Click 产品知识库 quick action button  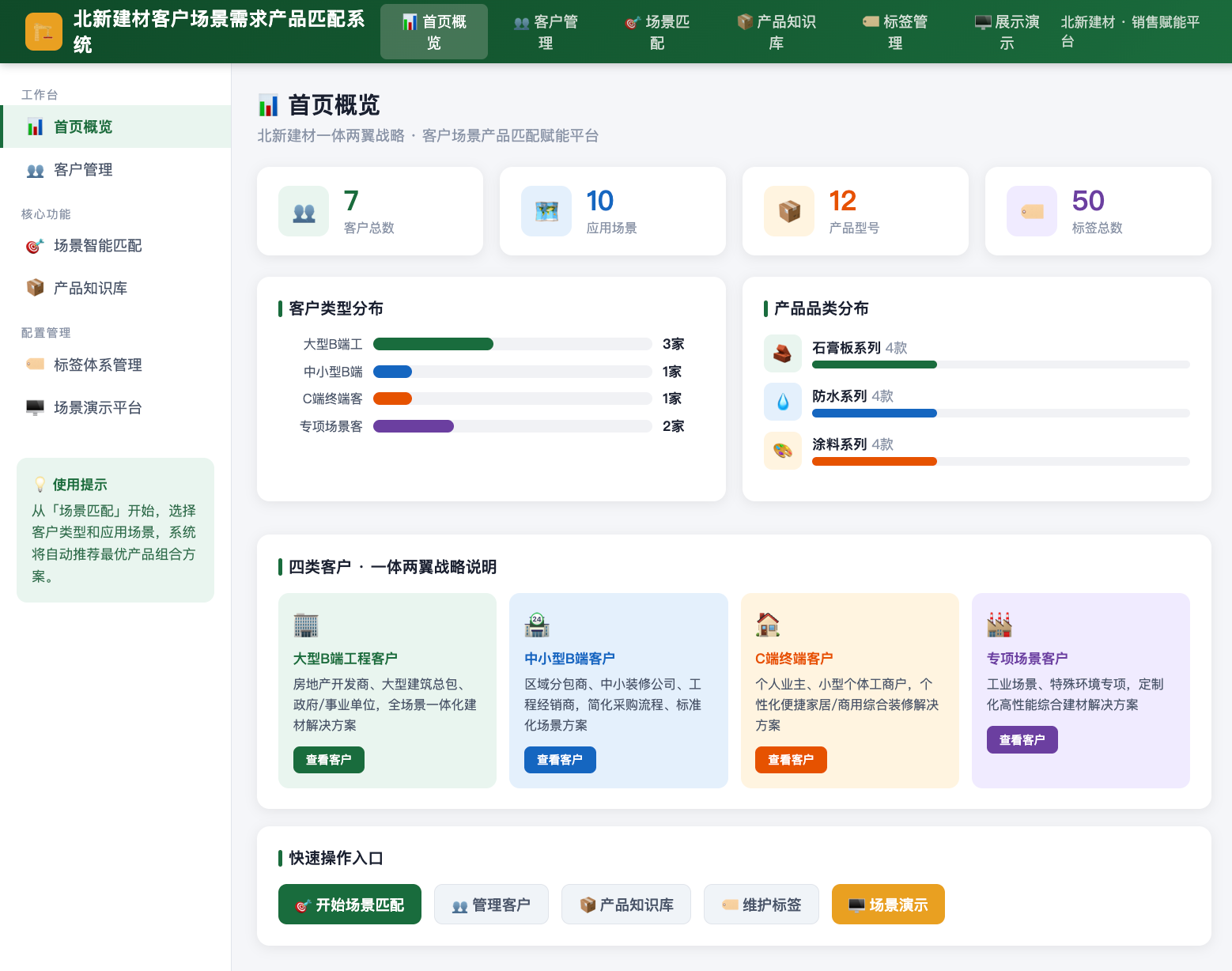(x=626, y=905)
